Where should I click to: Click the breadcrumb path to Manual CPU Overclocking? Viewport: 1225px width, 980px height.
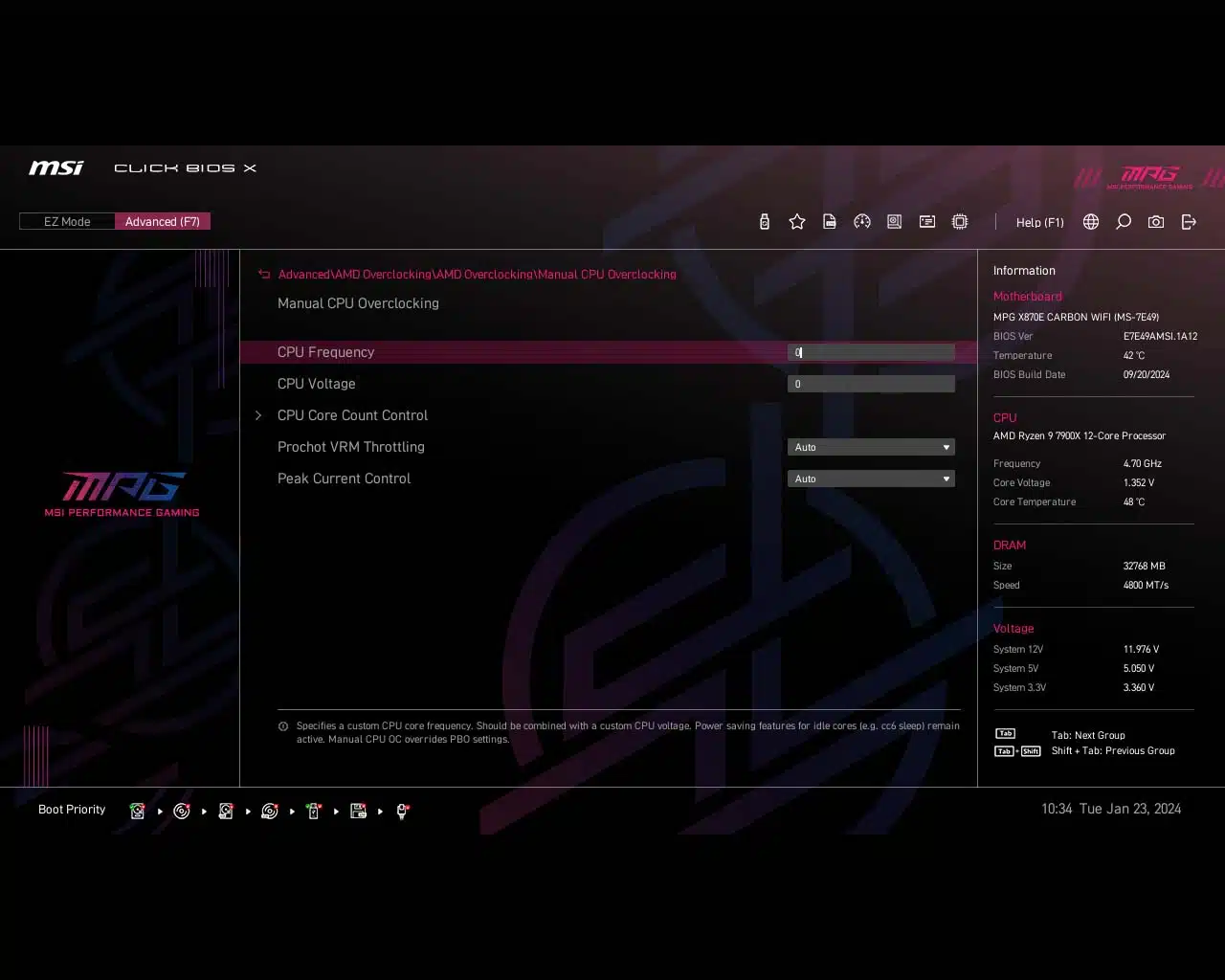coord(477,275)
